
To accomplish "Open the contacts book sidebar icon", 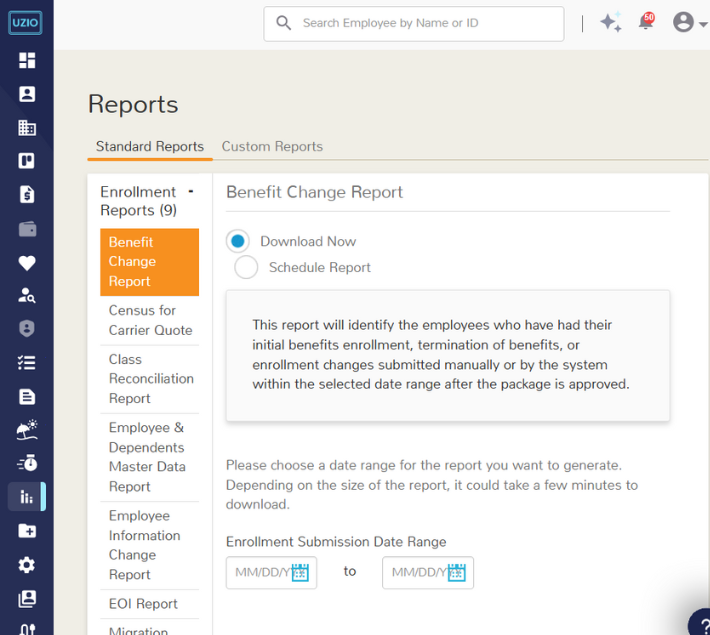I will click(27, 599).
